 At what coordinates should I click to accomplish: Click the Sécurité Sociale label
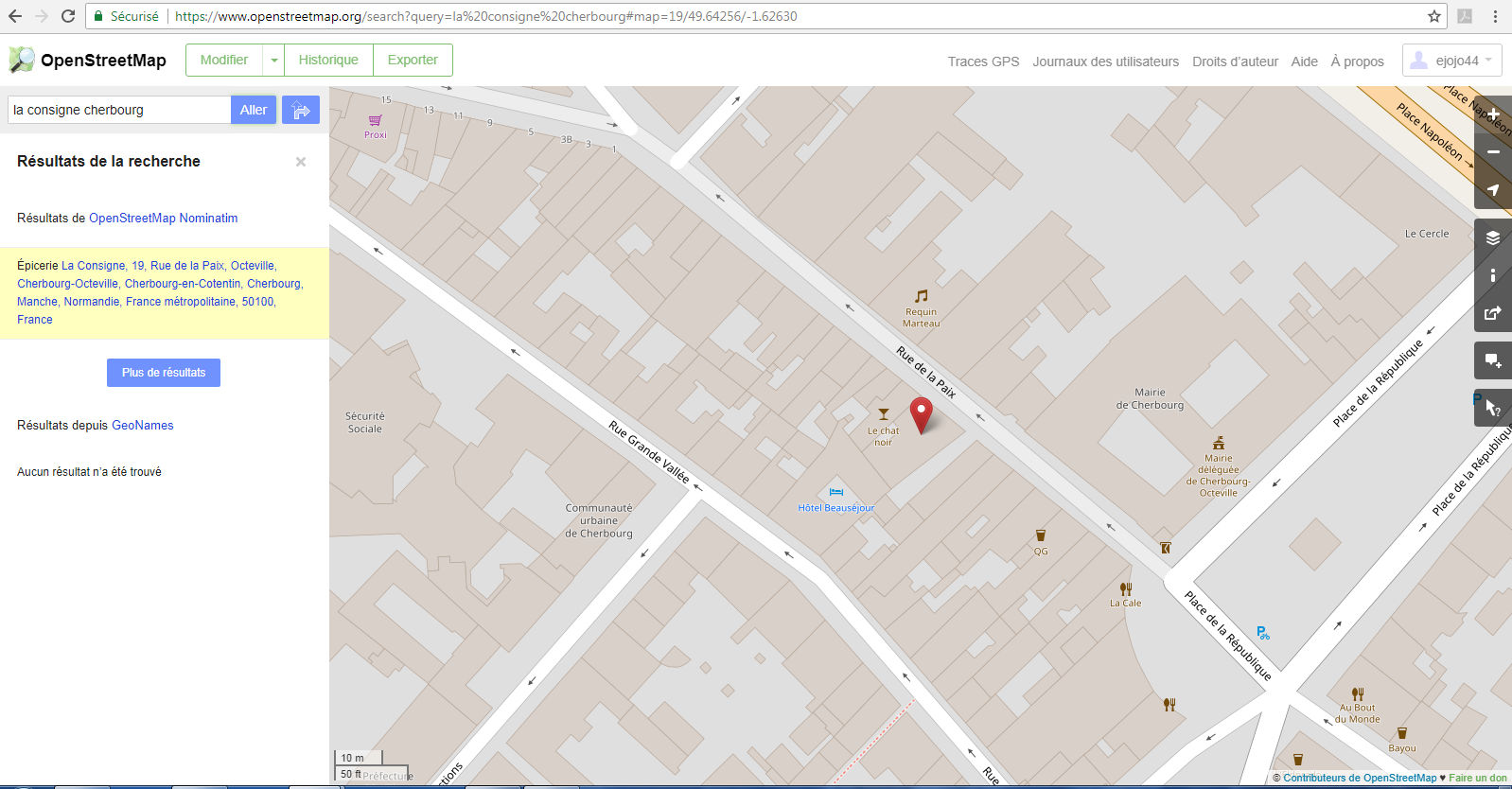365,422
